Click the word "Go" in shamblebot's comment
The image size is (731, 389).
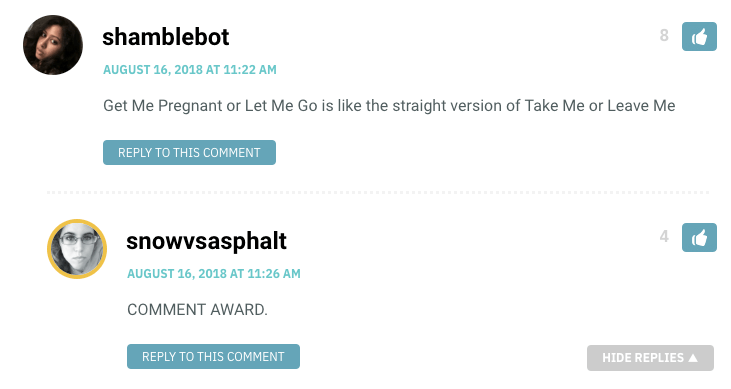[307, 106]
